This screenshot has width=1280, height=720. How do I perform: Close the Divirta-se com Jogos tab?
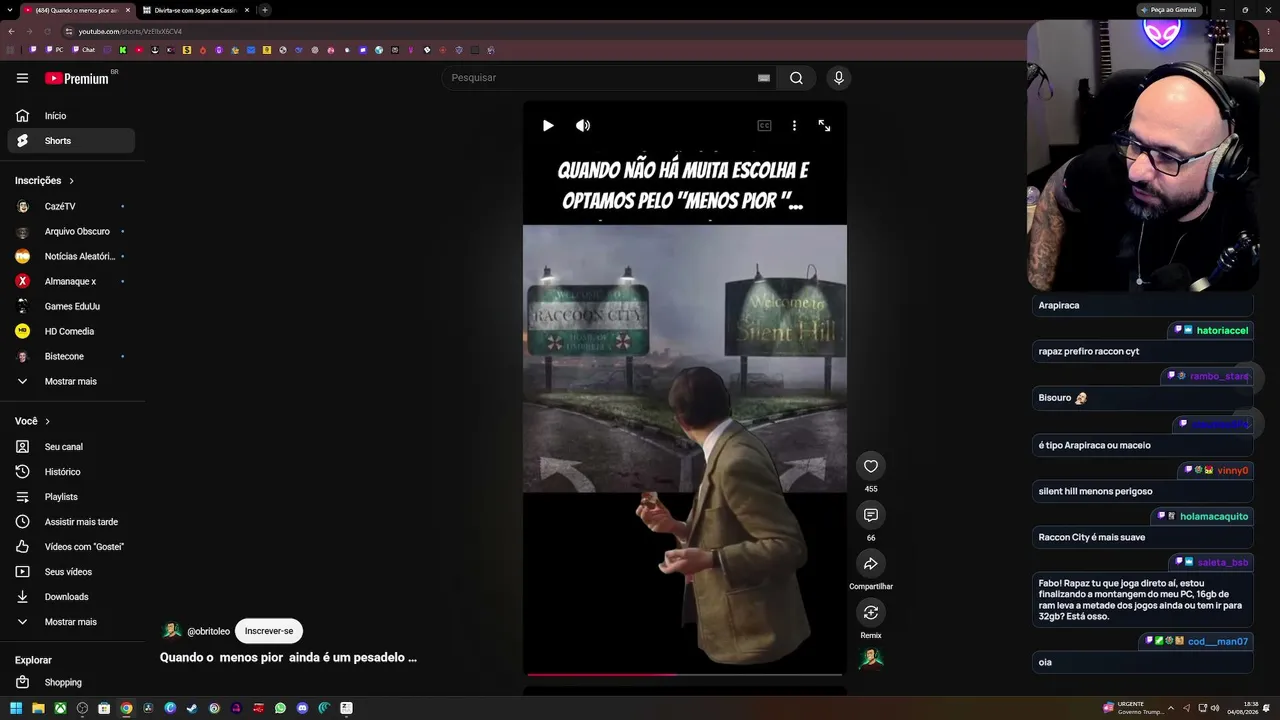pyautogui.click(x=247, y=10)
